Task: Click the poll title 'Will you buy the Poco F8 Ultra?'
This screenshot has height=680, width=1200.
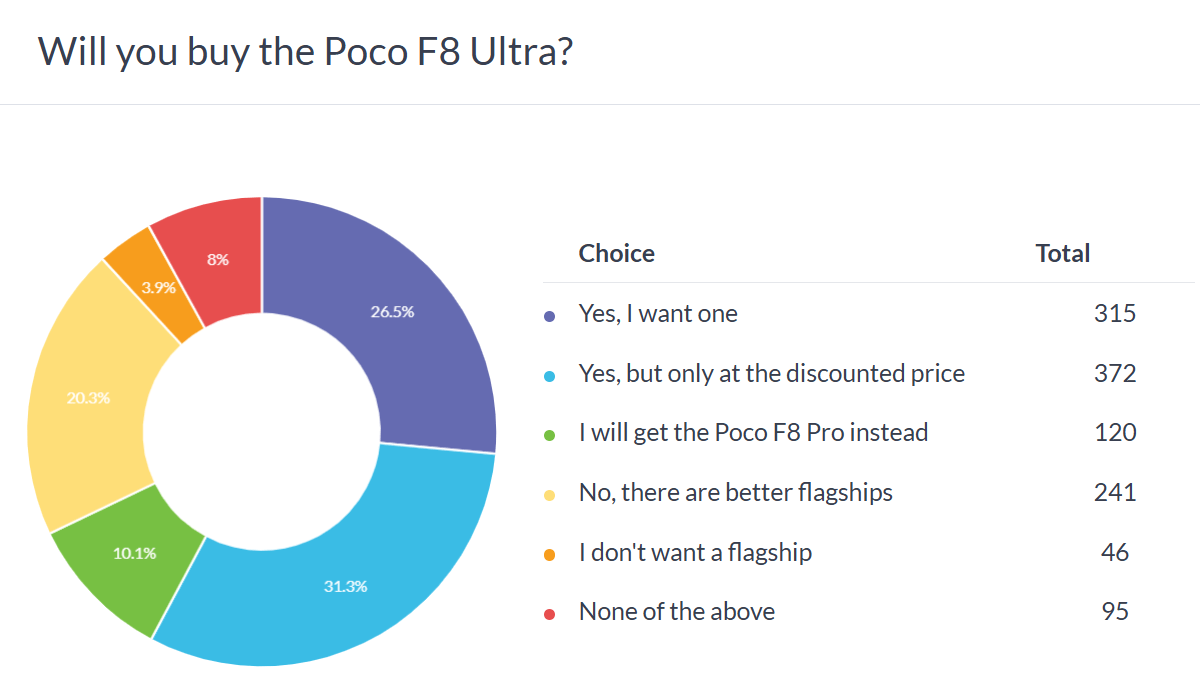Action: tap(305, 52)
